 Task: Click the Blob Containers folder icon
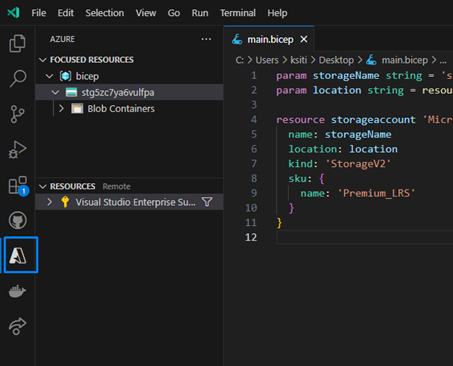77,109
